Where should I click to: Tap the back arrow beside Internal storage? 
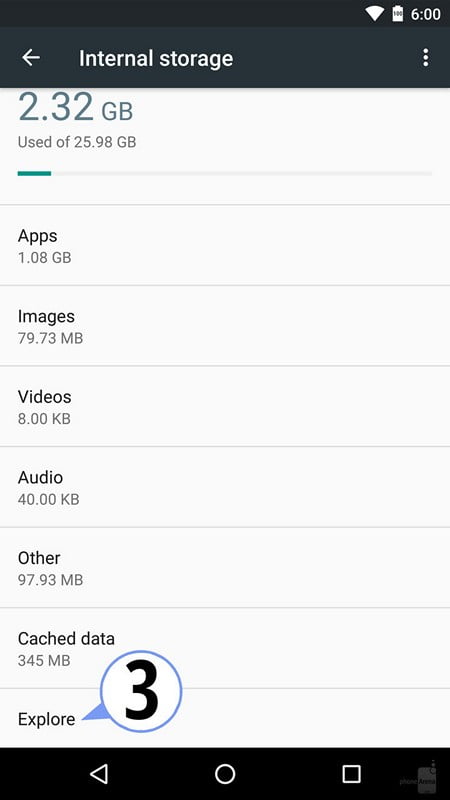(x=31, y=58)
